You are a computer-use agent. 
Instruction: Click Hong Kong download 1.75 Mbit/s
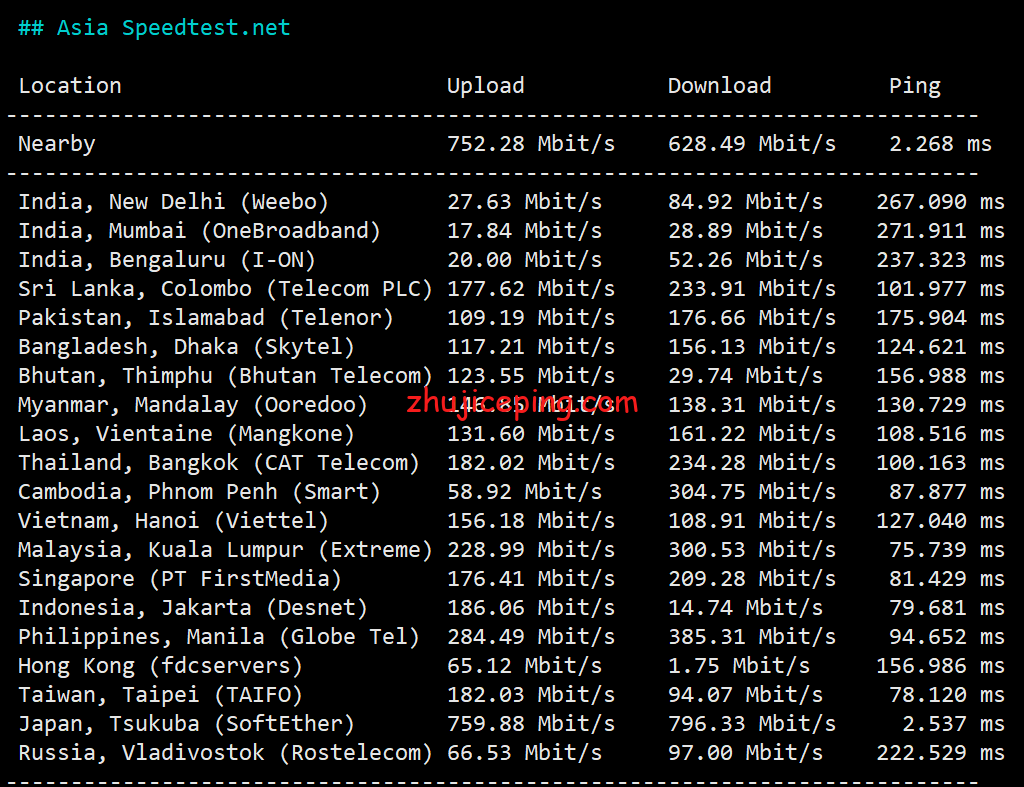739,666
